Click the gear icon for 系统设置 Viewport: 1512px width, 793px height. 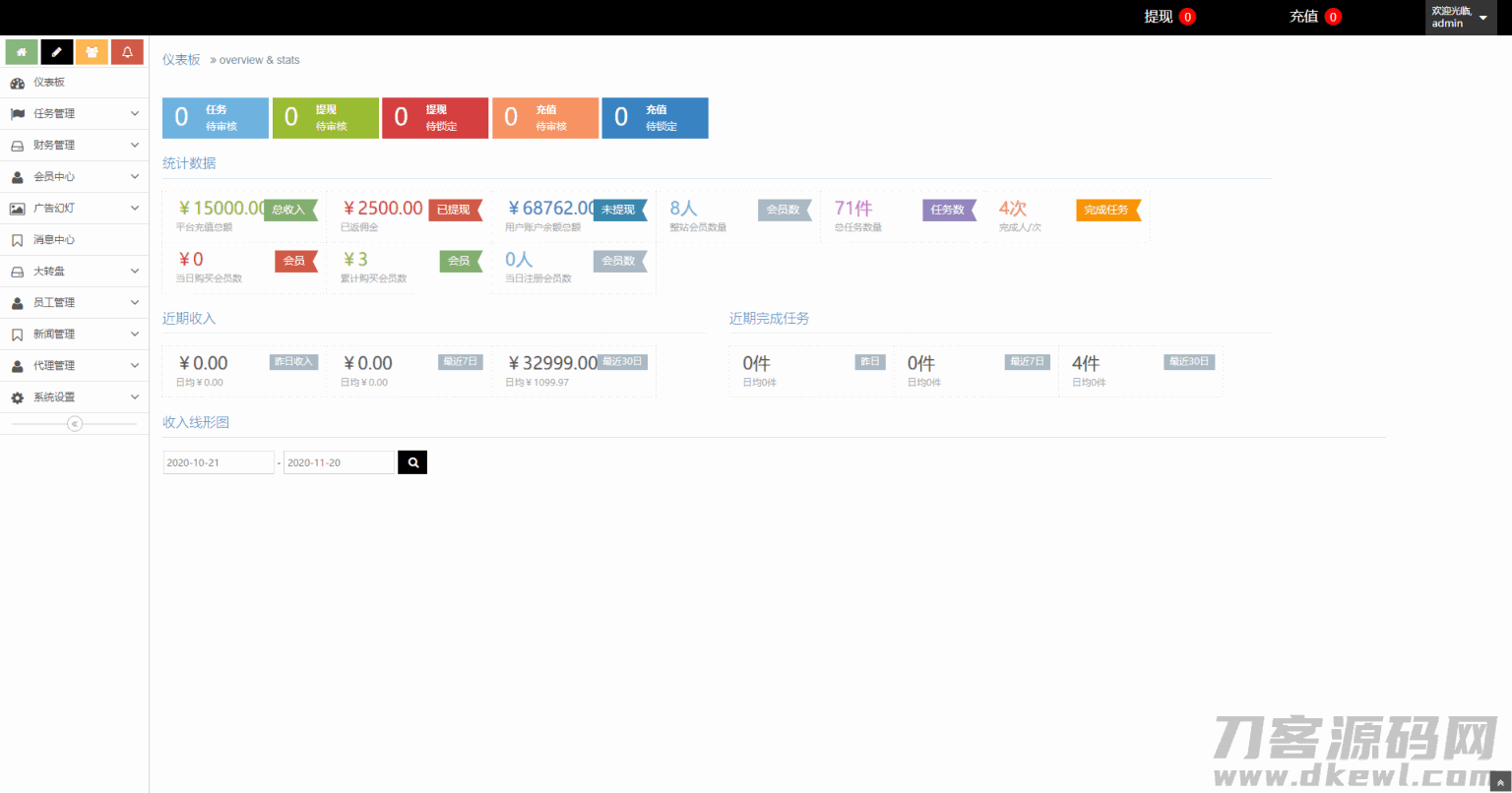(x=17, y=397)
